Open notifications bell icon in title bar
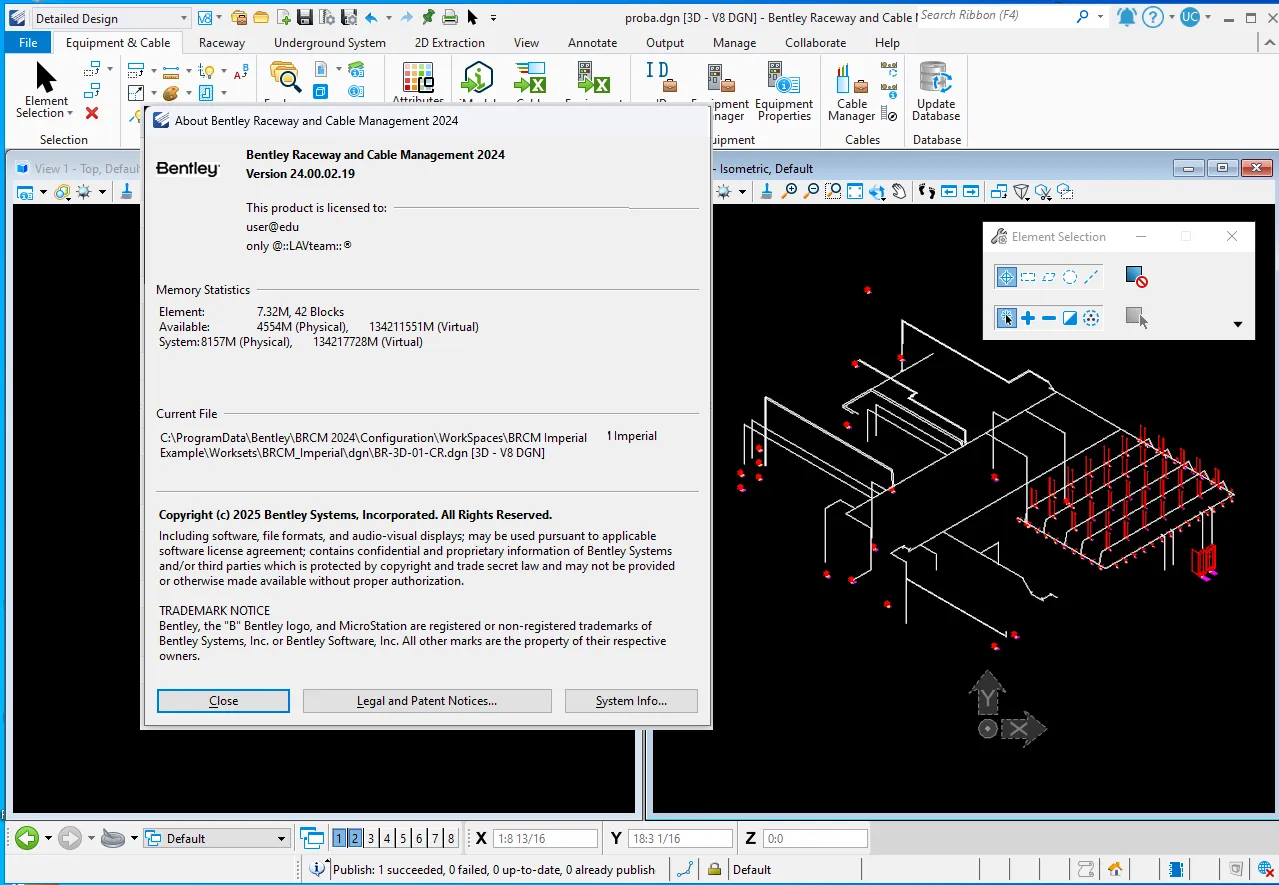 [1127, 17]
